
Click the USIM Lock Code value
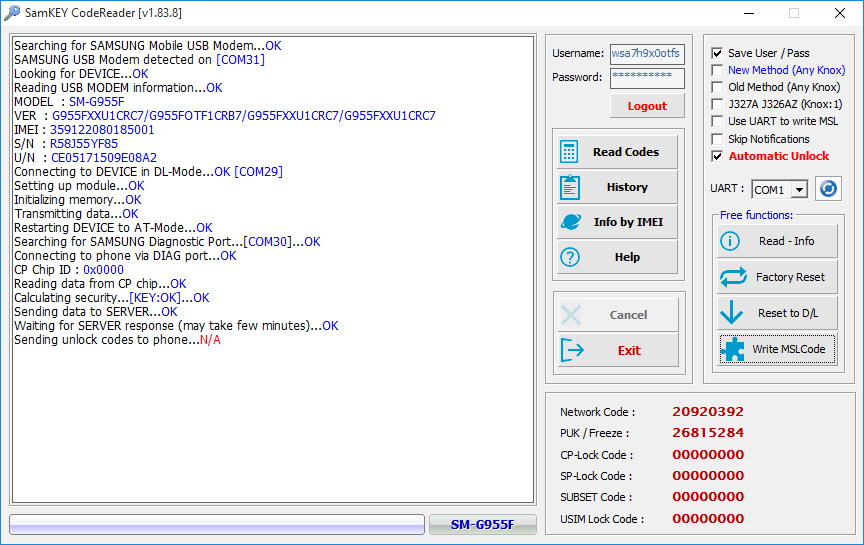708,519
